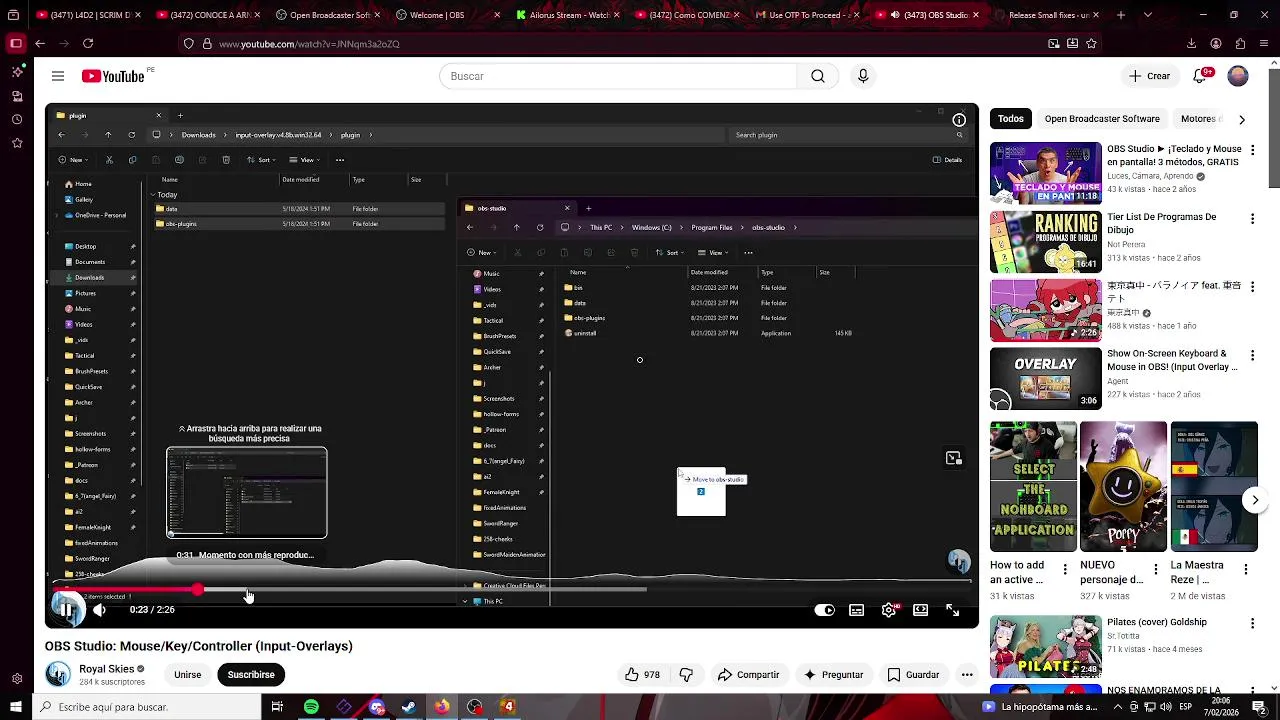Select the Todos filter chip

point(1011,119)
